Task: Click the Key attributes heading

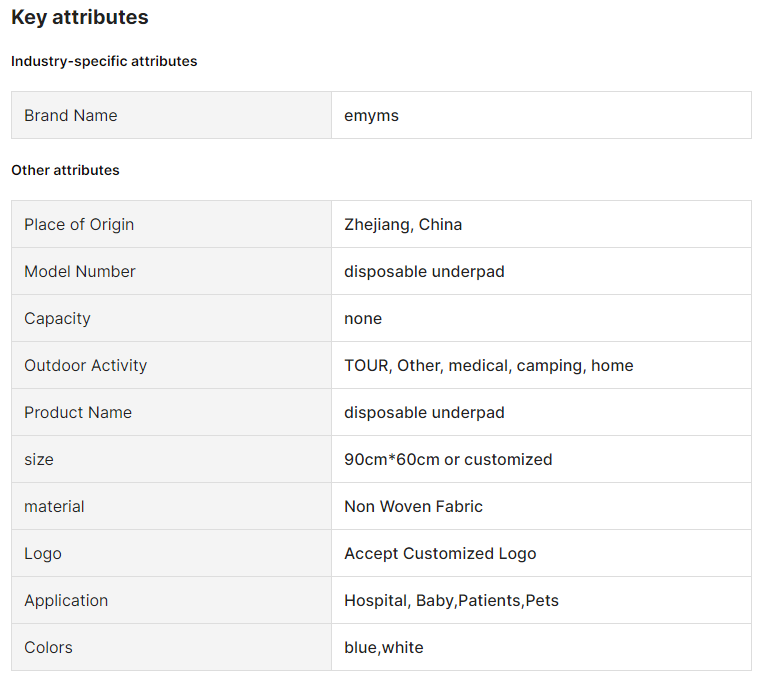Action: click(80, 18)
